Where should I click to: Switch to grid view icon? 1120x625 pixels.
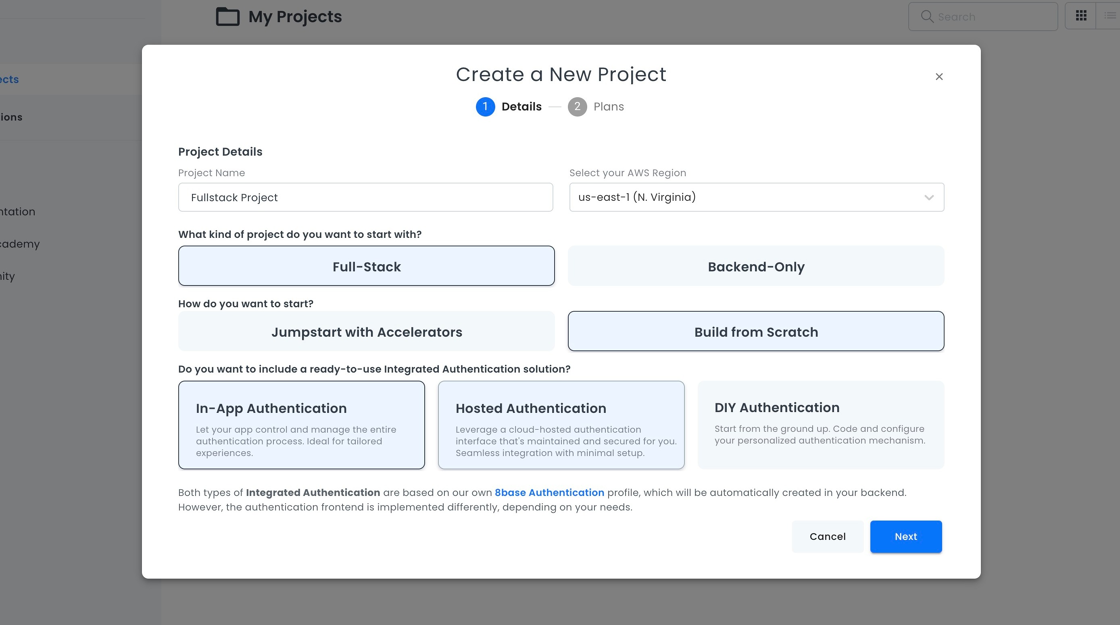1081,16
